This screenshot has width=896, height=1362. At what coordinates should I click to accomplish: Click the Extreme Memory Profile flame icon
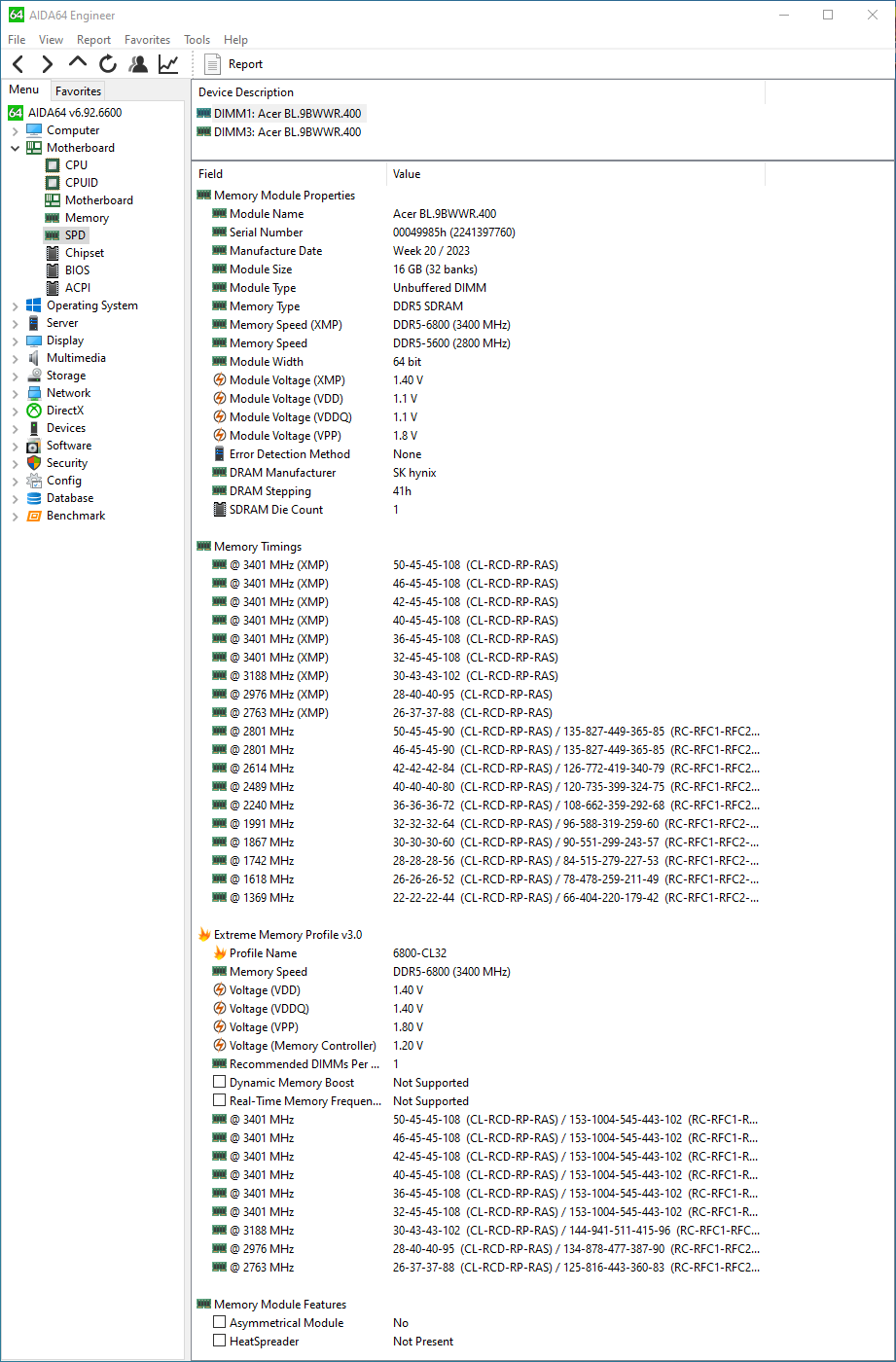(204, 935)
